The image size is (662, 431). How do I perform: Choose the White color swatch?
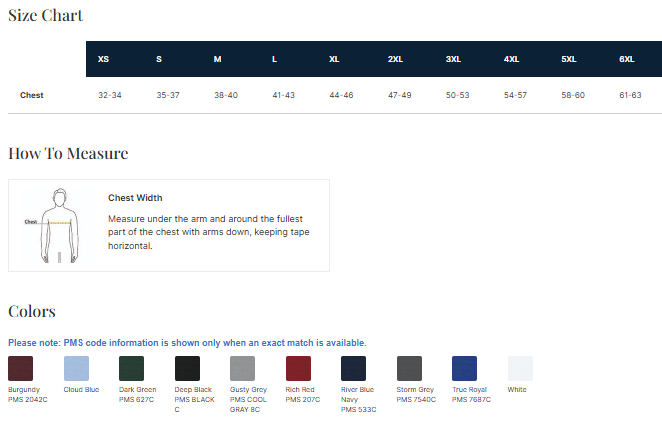520,368
